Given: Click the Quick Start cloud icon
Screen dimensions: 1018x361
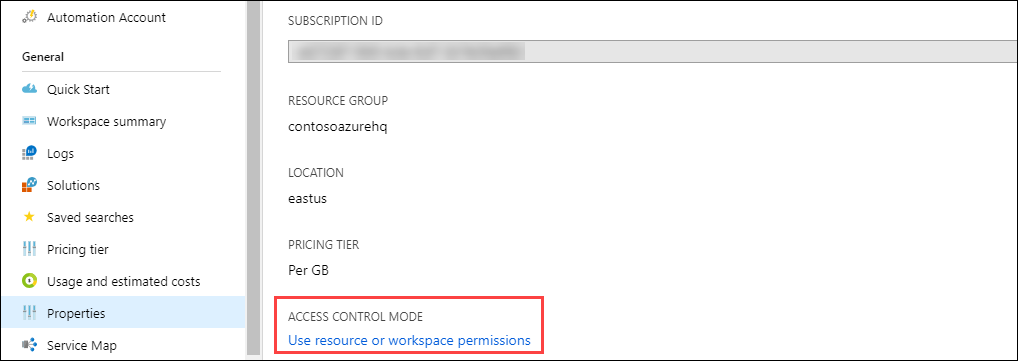Looking at the screenshot, I should [x=30, y=89].
